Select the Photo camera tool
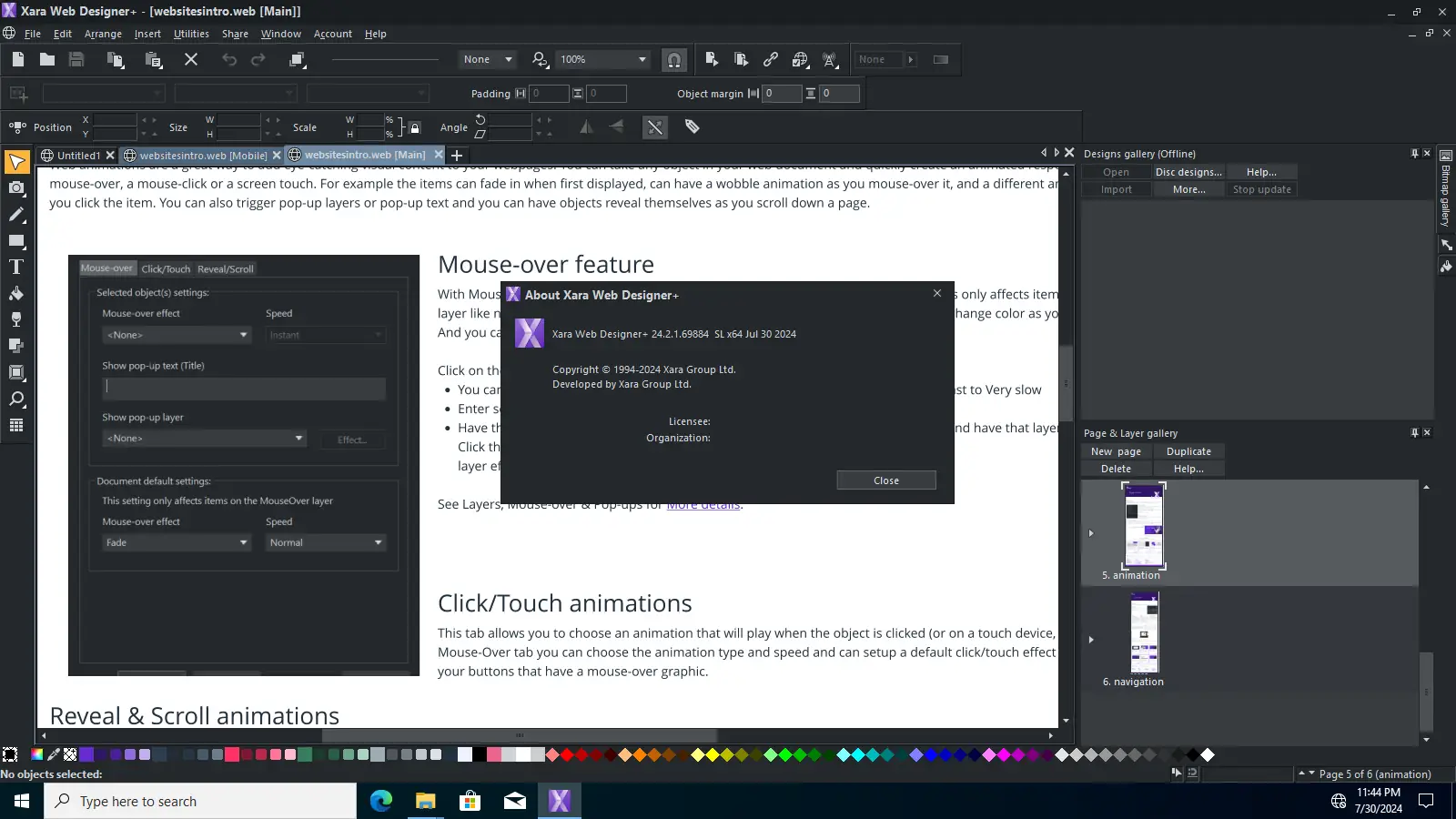This screenshot has height=819, width=1456. click(x=16, y=188)
